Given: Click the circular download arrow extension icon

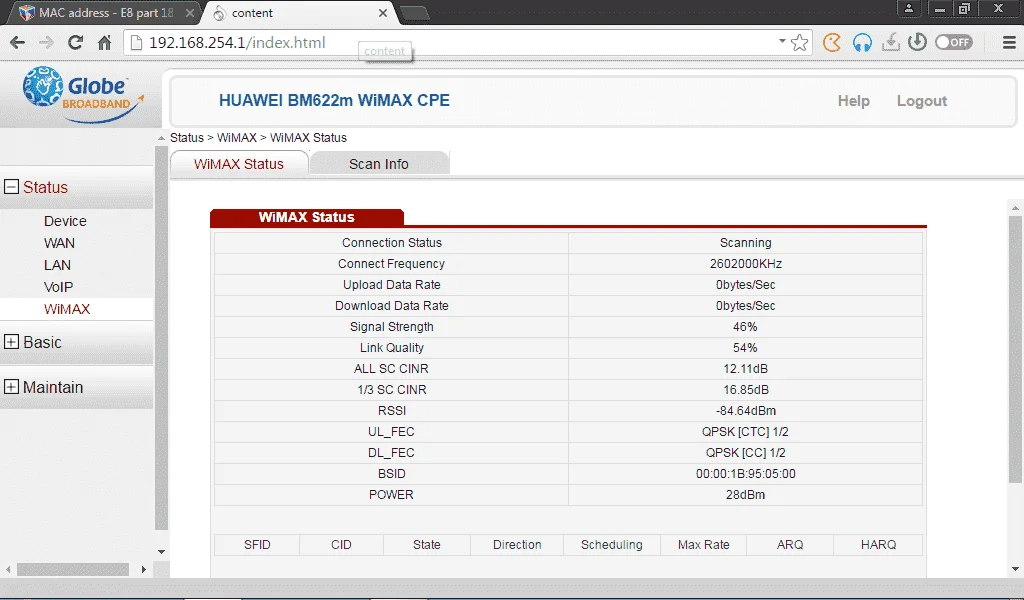Looking at the screenshot, I should 917,42.
